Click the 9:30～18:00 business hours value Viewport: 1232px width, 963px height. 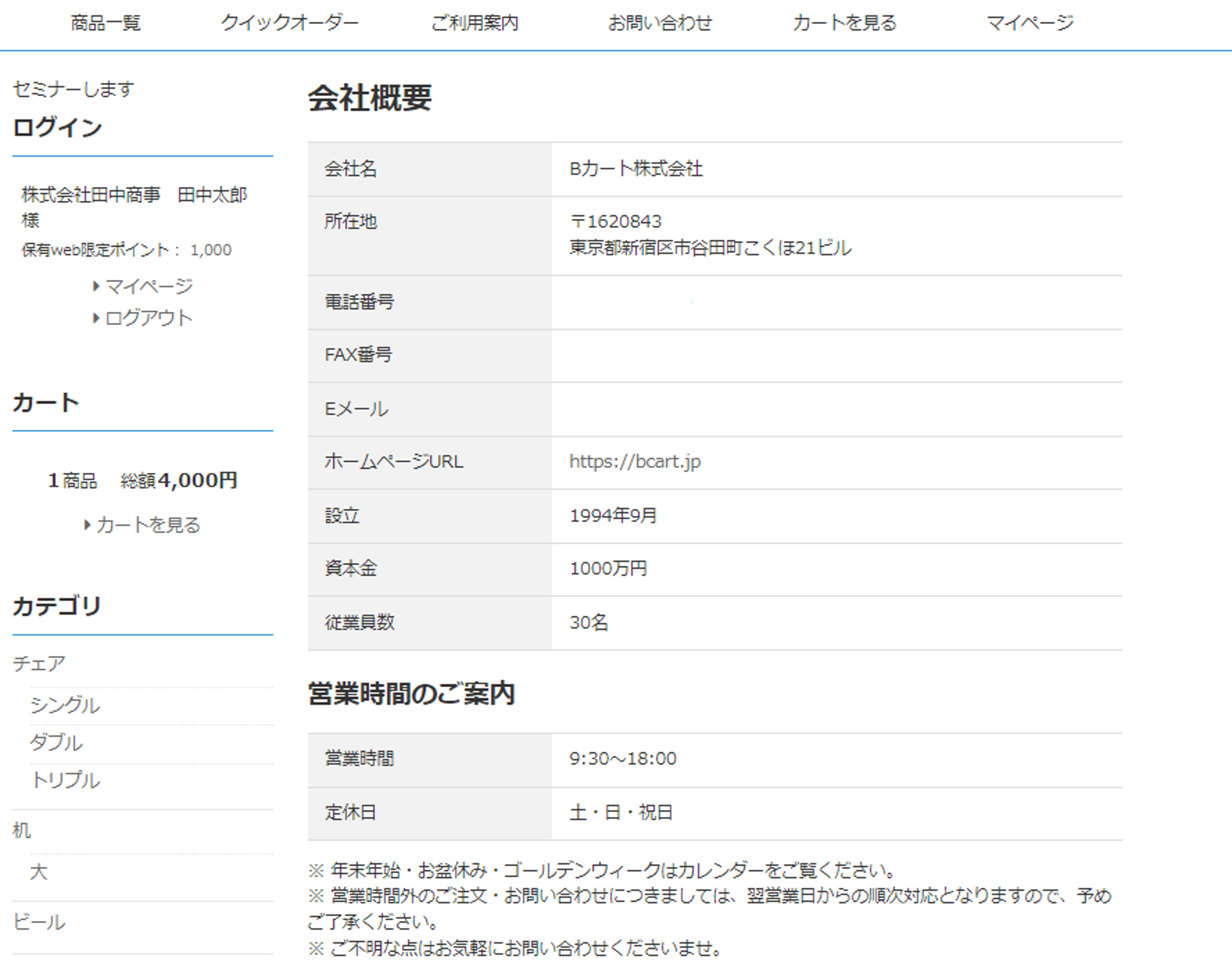623,758
